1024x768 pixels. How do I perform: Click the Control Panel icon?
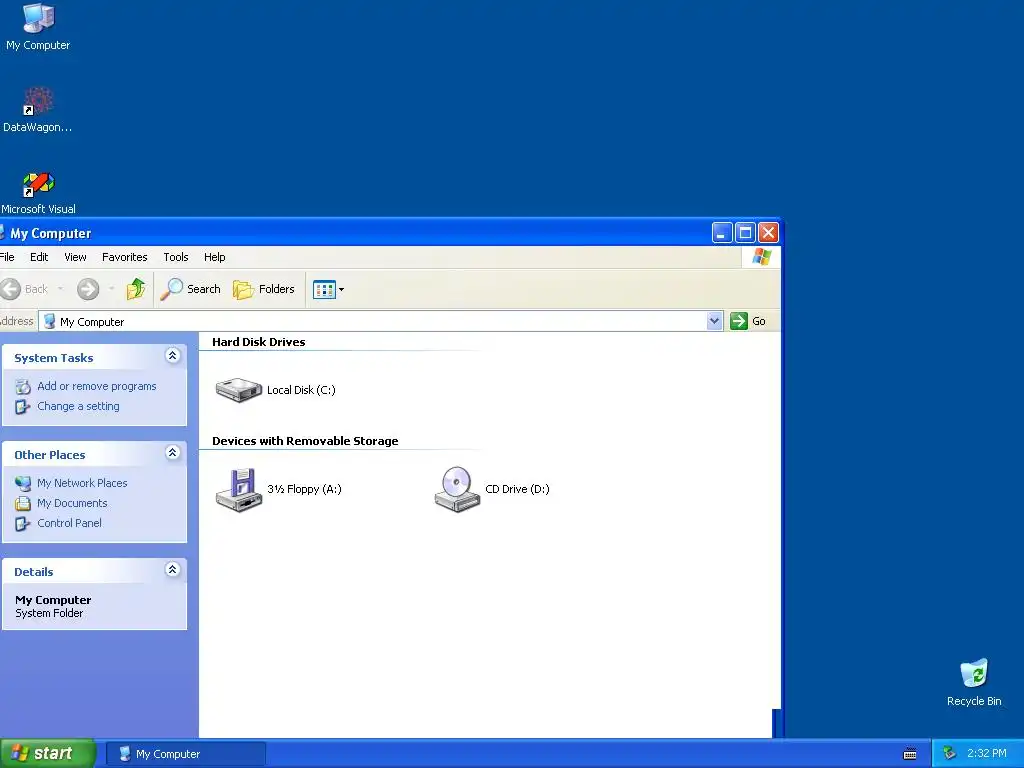[x=23, y=524]
